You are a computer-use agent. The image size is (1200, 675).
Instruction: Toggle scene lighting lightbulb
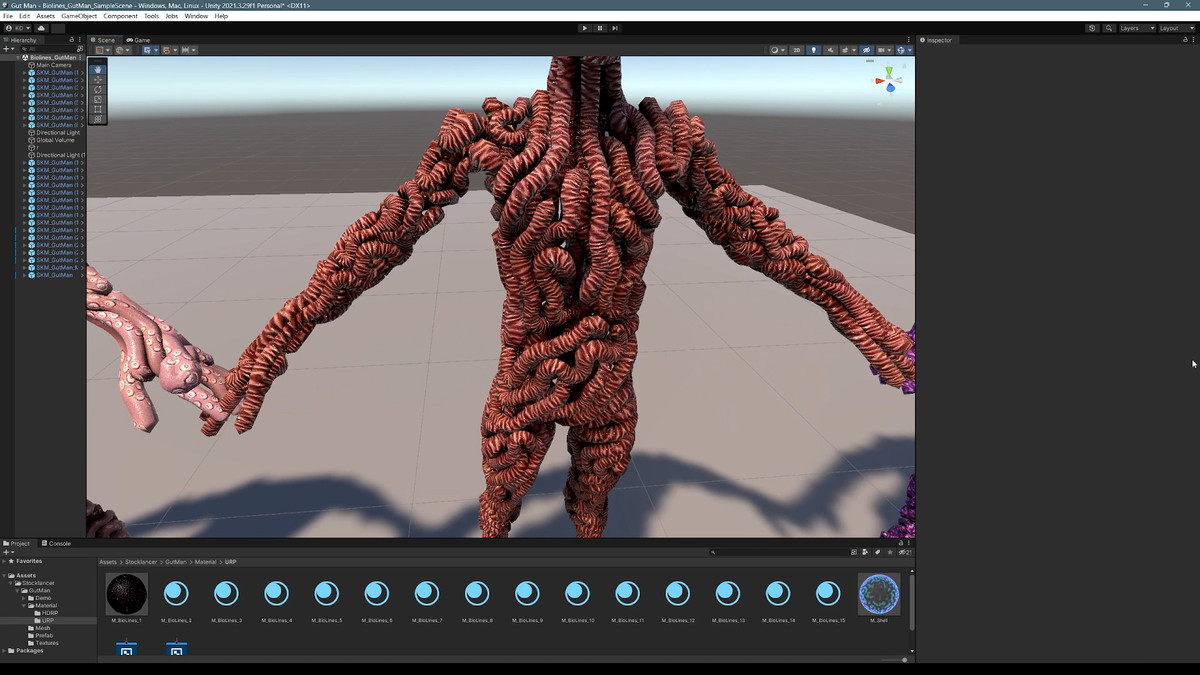(813, 50)
